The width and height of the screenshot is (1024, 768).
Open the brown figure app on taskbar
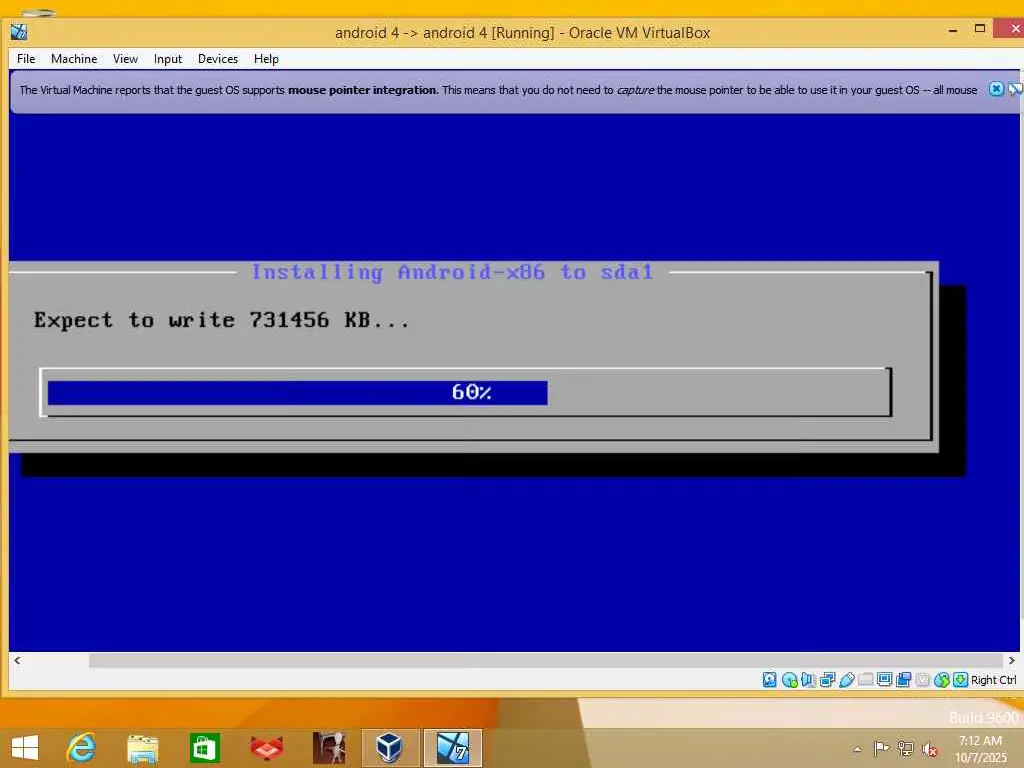pyautogui.click(x=329, y=748)
